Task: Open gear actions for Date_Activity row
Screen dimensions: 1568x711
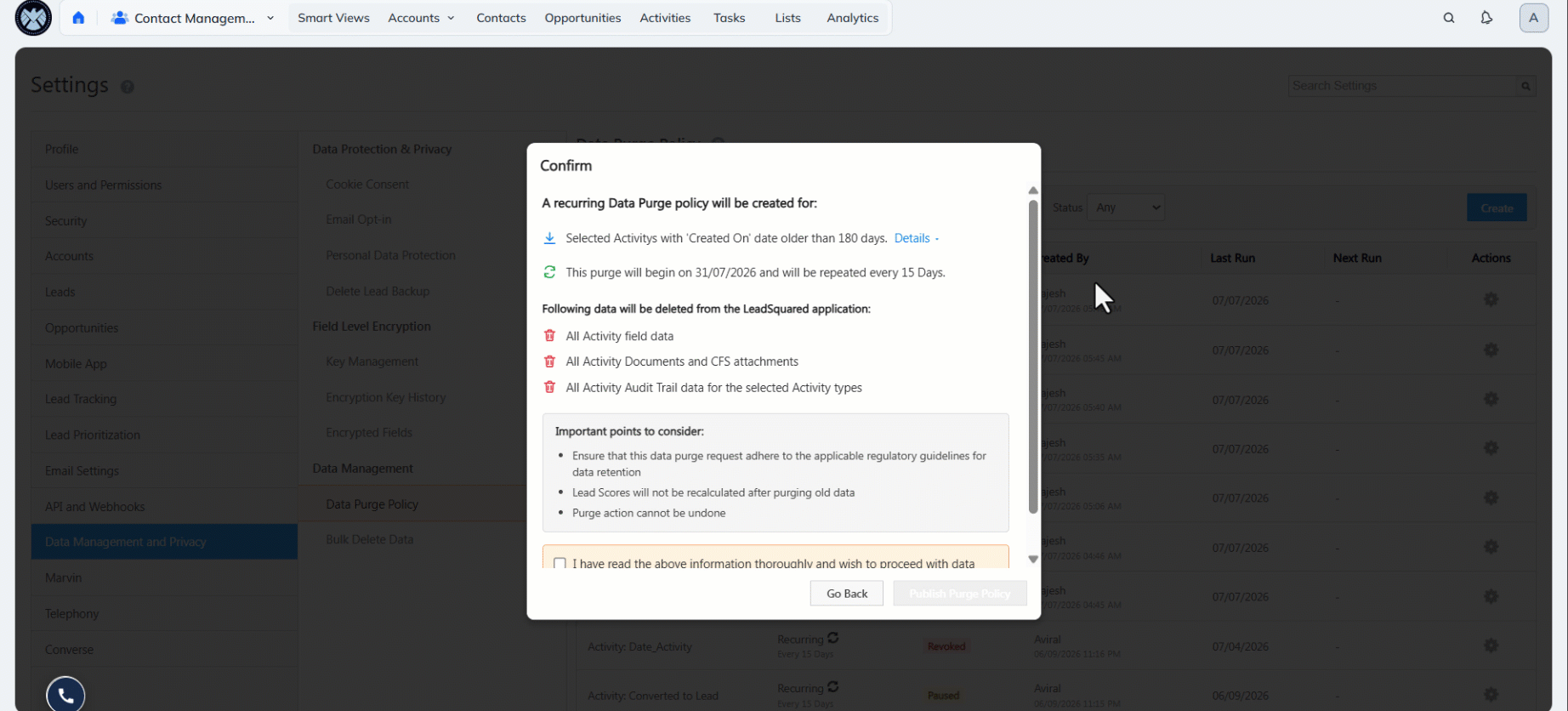Action: pos(1491,646)
